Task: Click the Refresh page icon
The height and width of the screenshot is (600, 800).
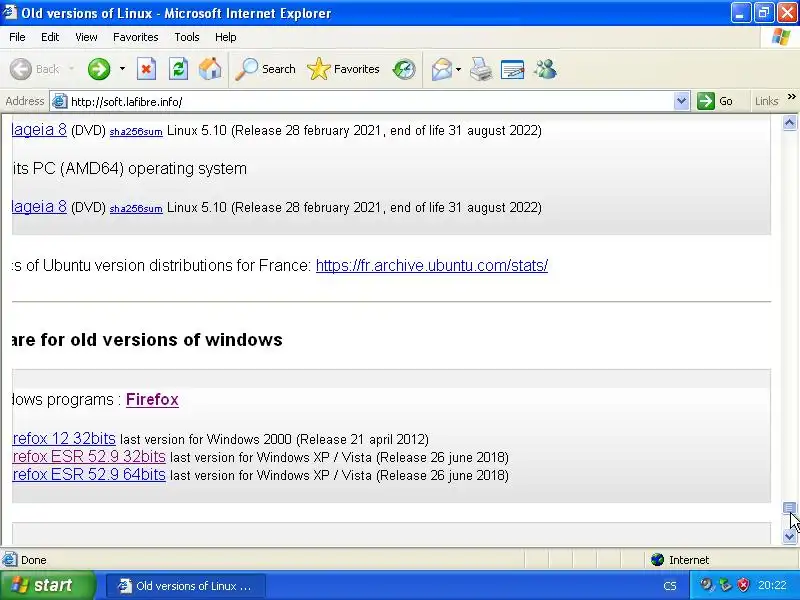Action: tap(179, 69)
